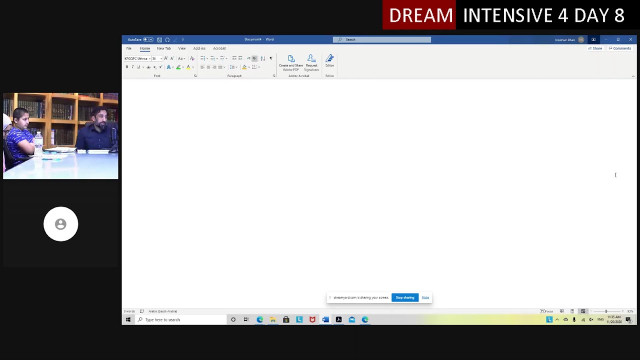Image resolution: width=640 pixels, height=360 pixels.
Task: Click the Hide link on sharing bar
Action: tap(425, 298)
